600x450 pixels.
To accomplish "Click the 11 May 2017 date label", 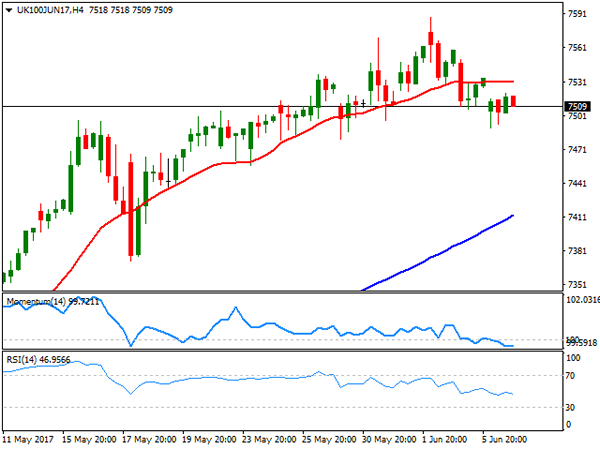I will [28, 439].
